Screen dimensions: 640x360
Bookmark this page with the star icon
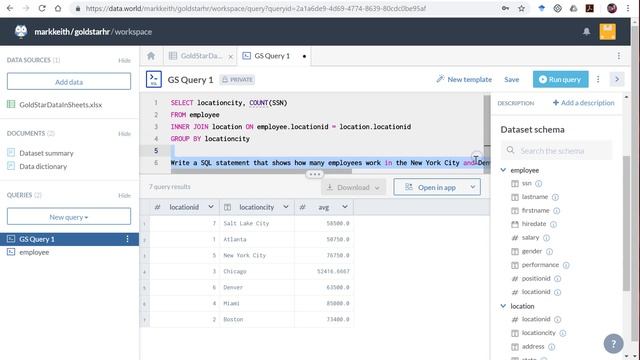click(521, 8)
